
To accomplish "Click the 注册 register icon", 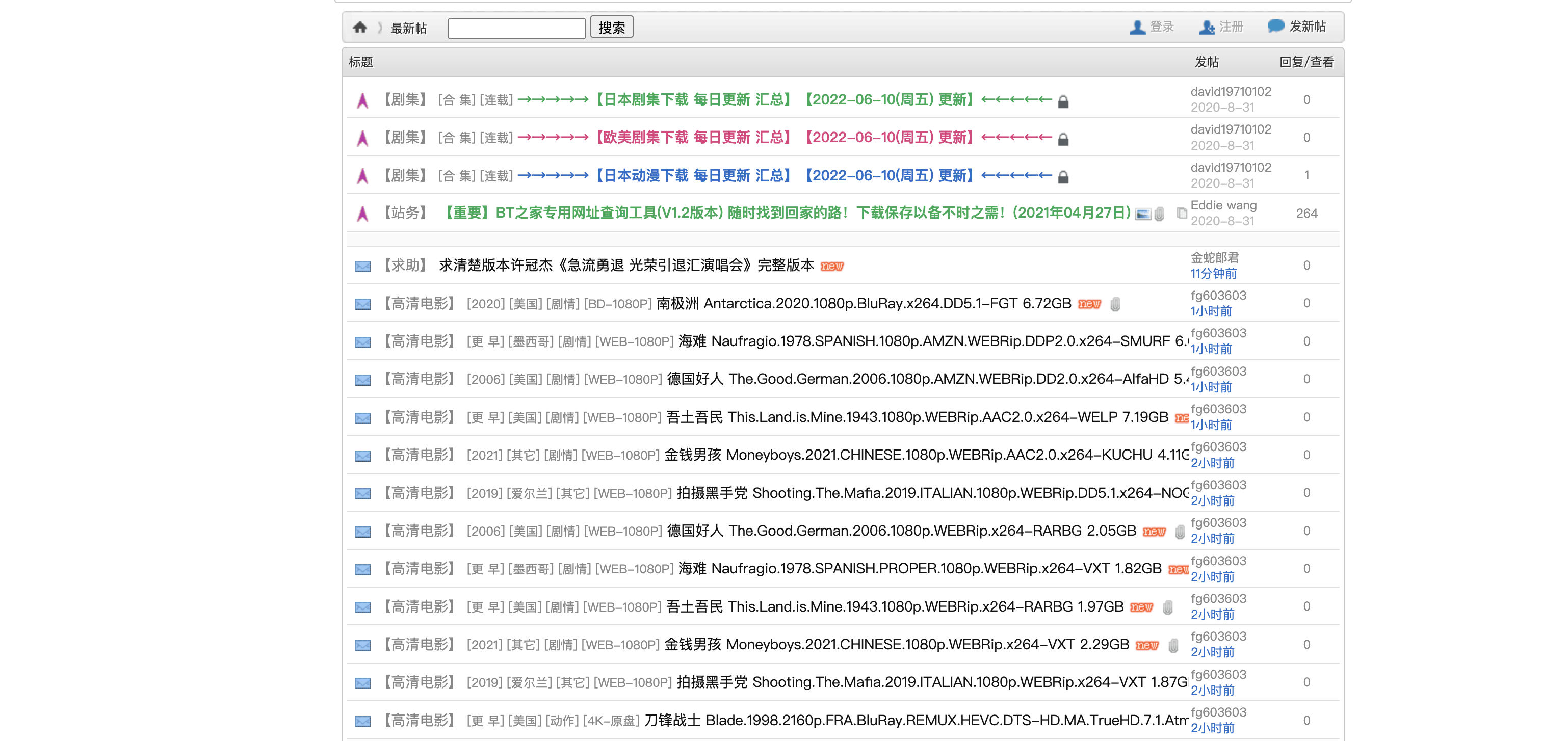I will (1206, 28).
